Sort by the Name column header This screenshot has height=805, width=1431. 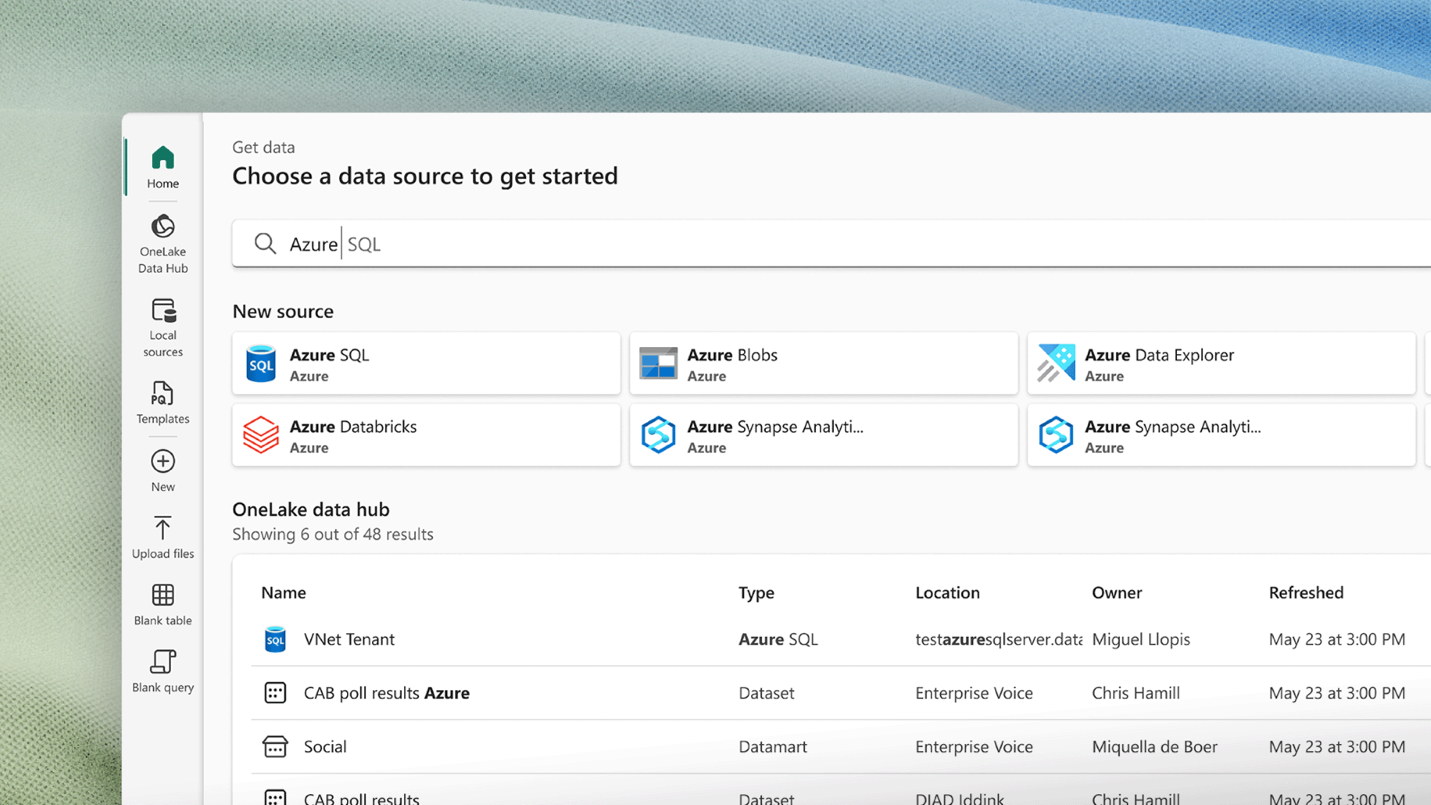point(284,593)
